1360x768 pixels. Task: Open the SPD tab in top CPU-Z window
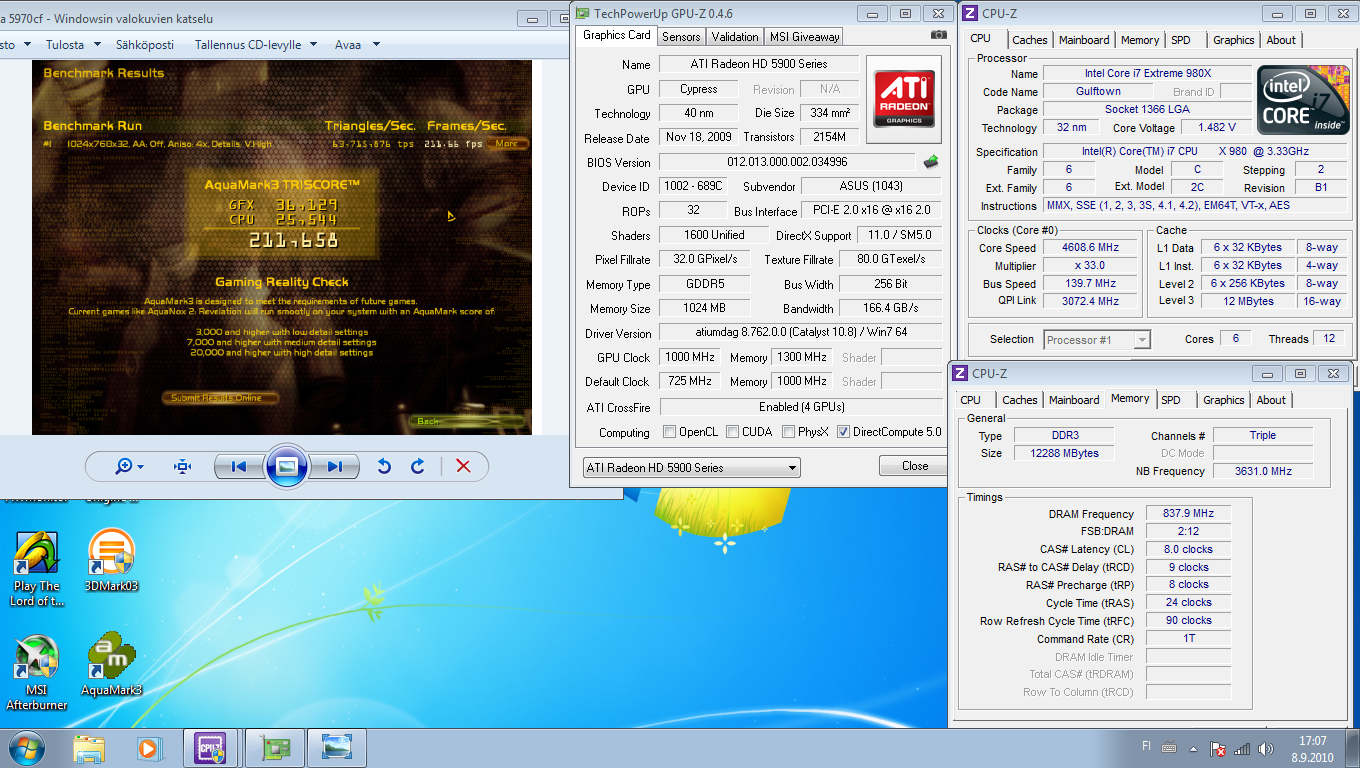coord(1181,40)
